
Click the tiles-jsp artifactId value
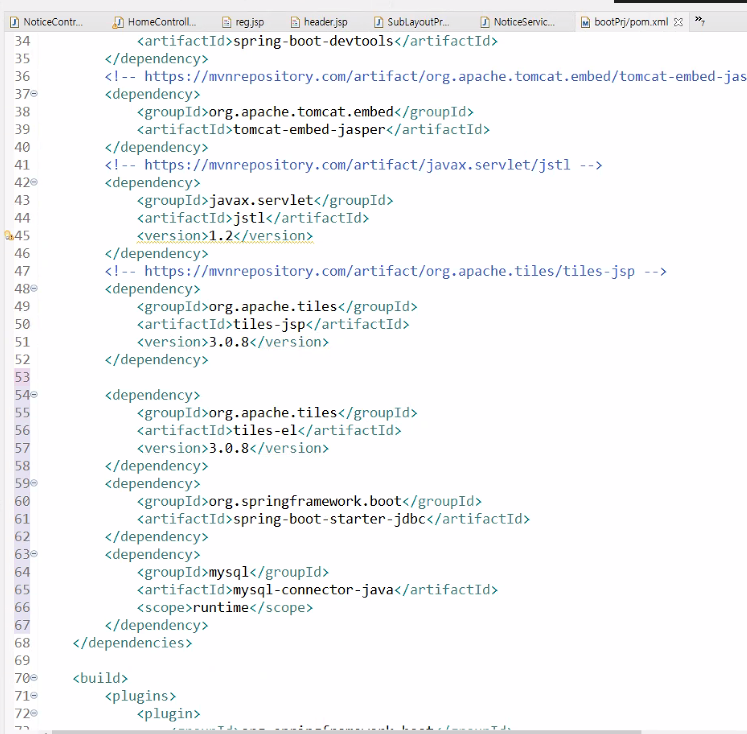269,324
